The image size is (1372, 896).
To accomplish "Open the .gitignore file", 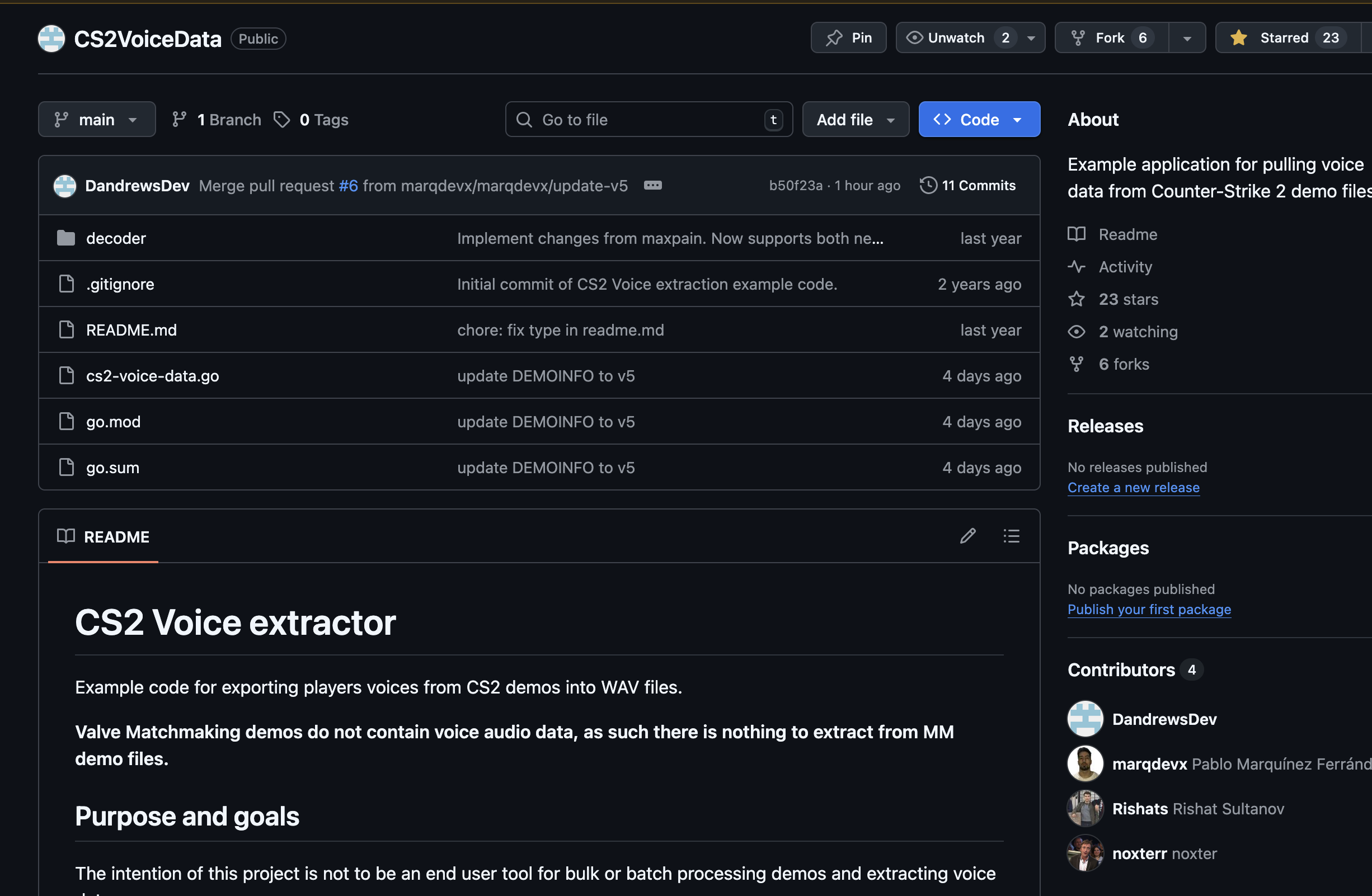I will 120,285.
